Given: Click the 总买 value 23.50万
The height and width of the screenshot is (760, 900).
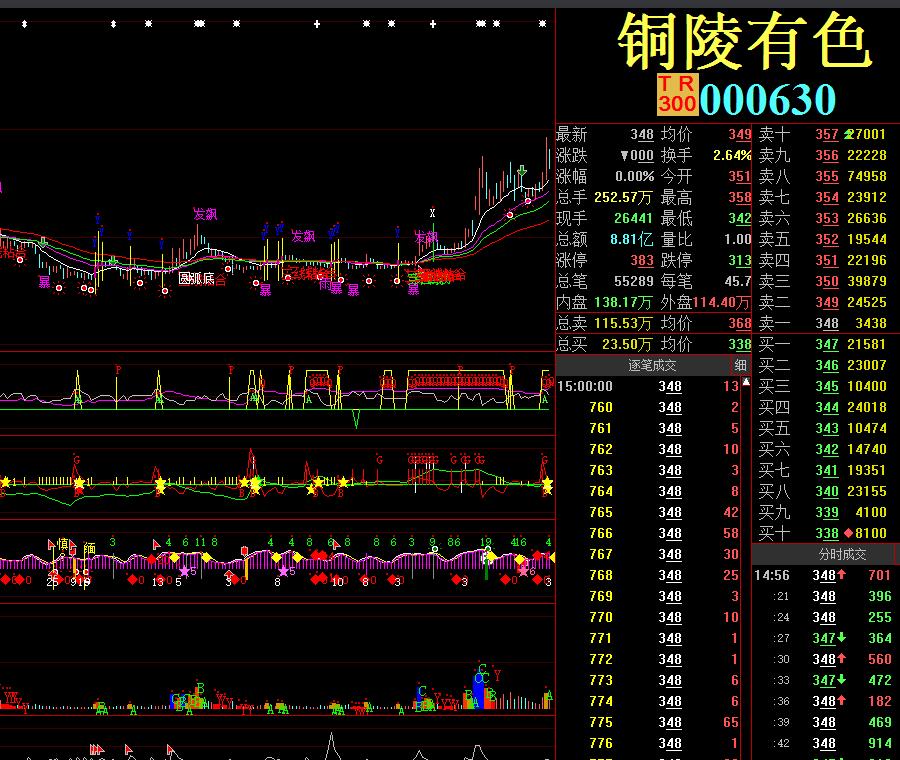Looking at the screenshot, I should click(x=627, y=344).
